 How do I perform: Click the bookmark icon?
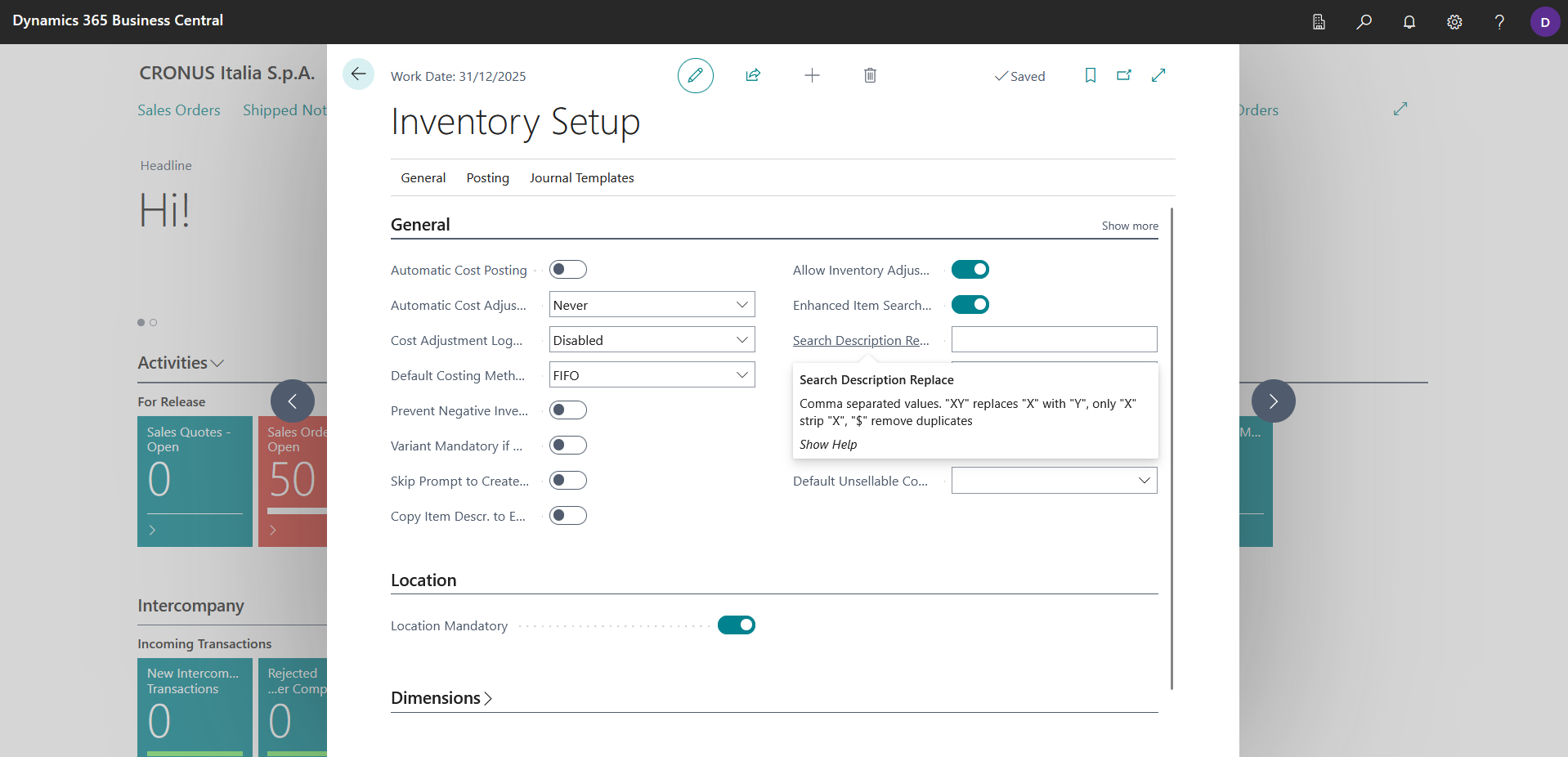pyautogui.click(x=1090, y=75)
